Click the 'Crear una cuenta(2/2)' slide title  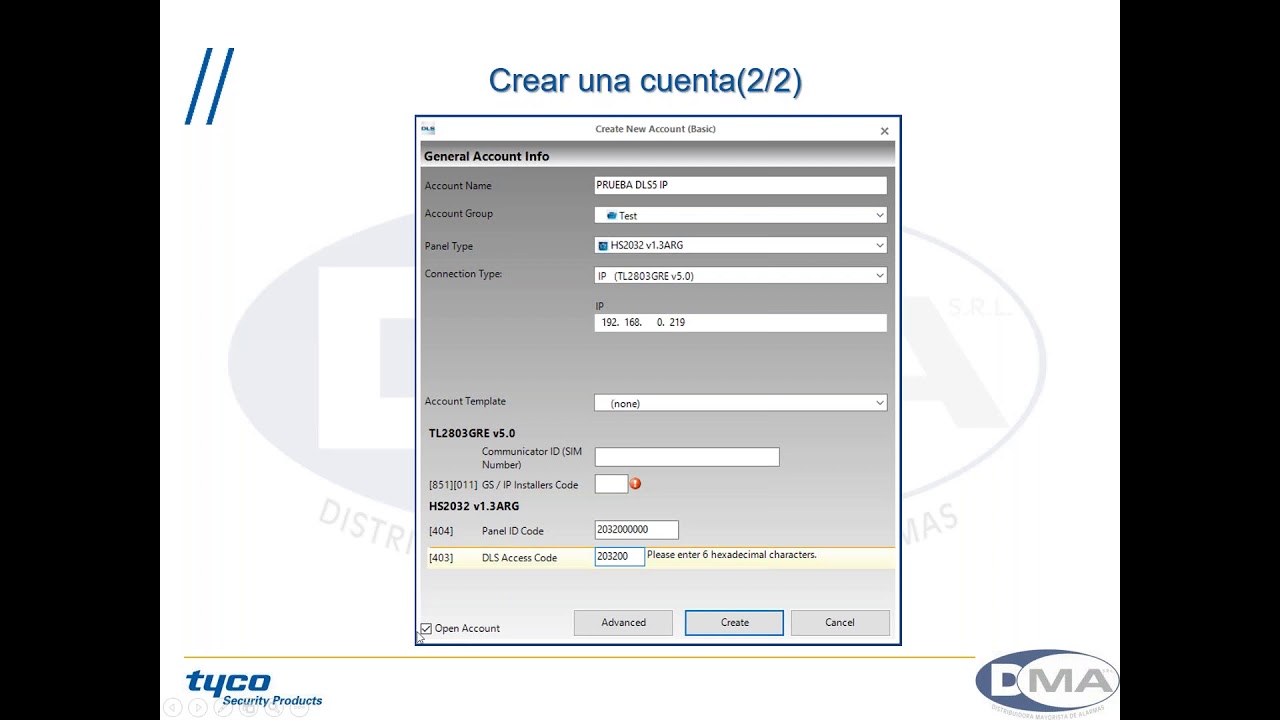645,81
